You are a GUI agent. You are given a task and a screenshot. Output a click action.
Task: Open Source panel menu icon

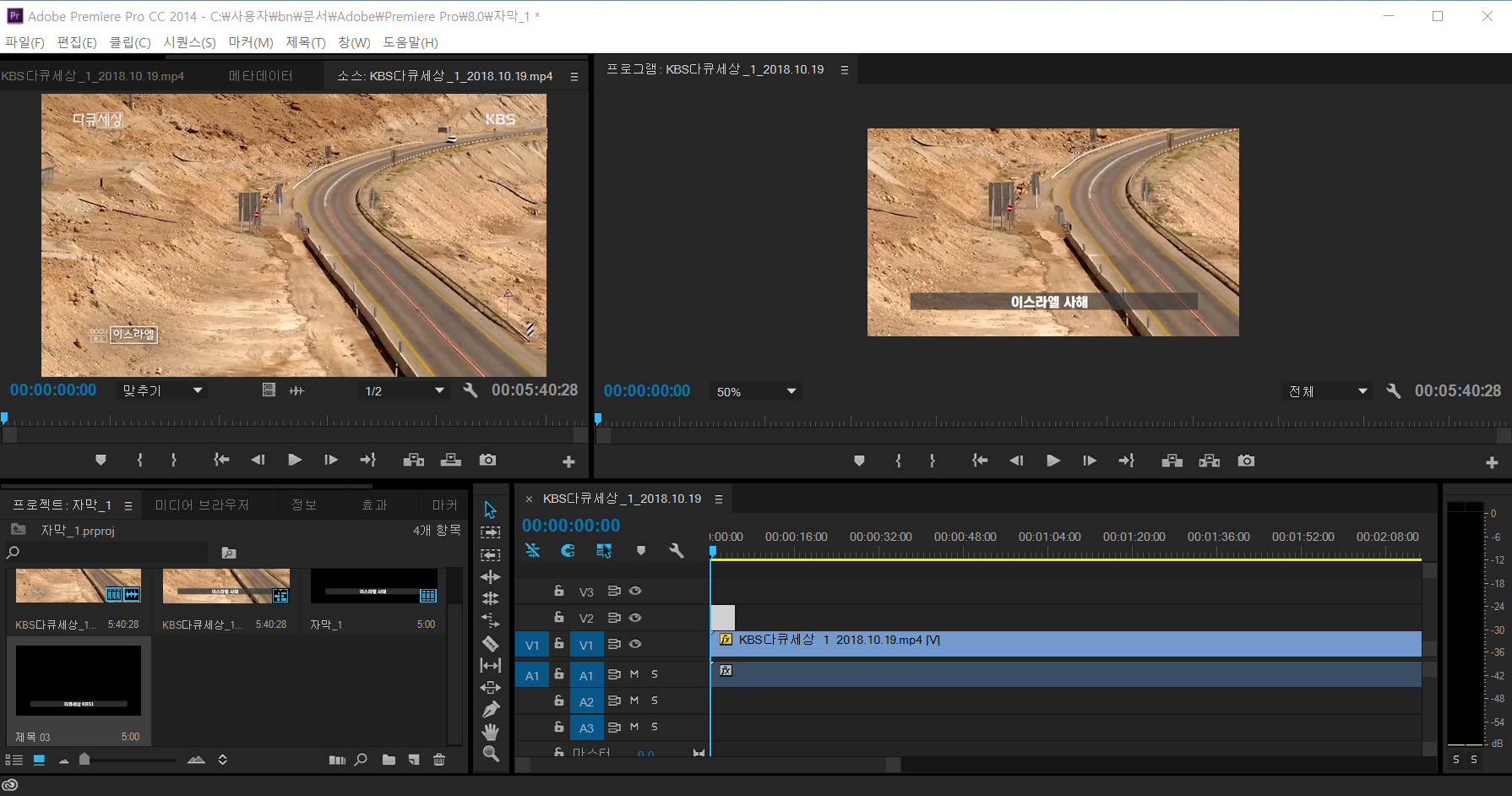pyautogui.click(x=574, y=77)
